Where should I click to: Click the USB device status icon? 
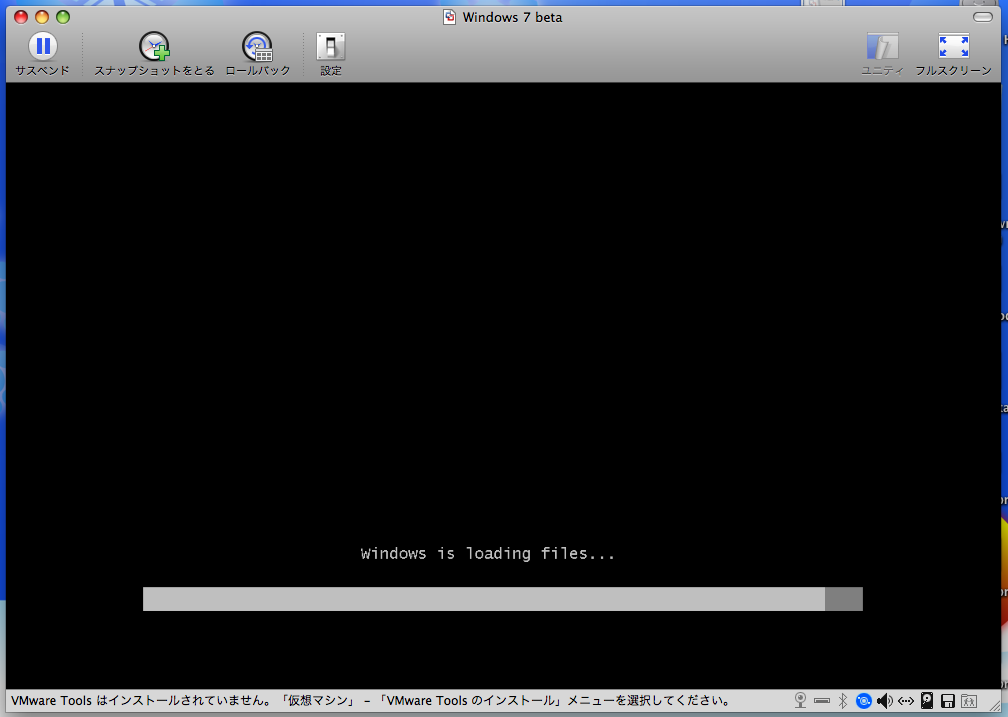822,700
